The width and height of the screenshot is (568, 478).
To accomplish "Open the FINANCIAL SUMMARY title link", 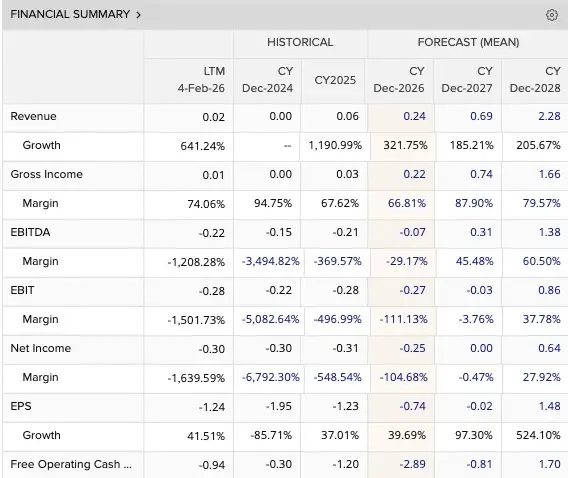I will pos(70,14).
